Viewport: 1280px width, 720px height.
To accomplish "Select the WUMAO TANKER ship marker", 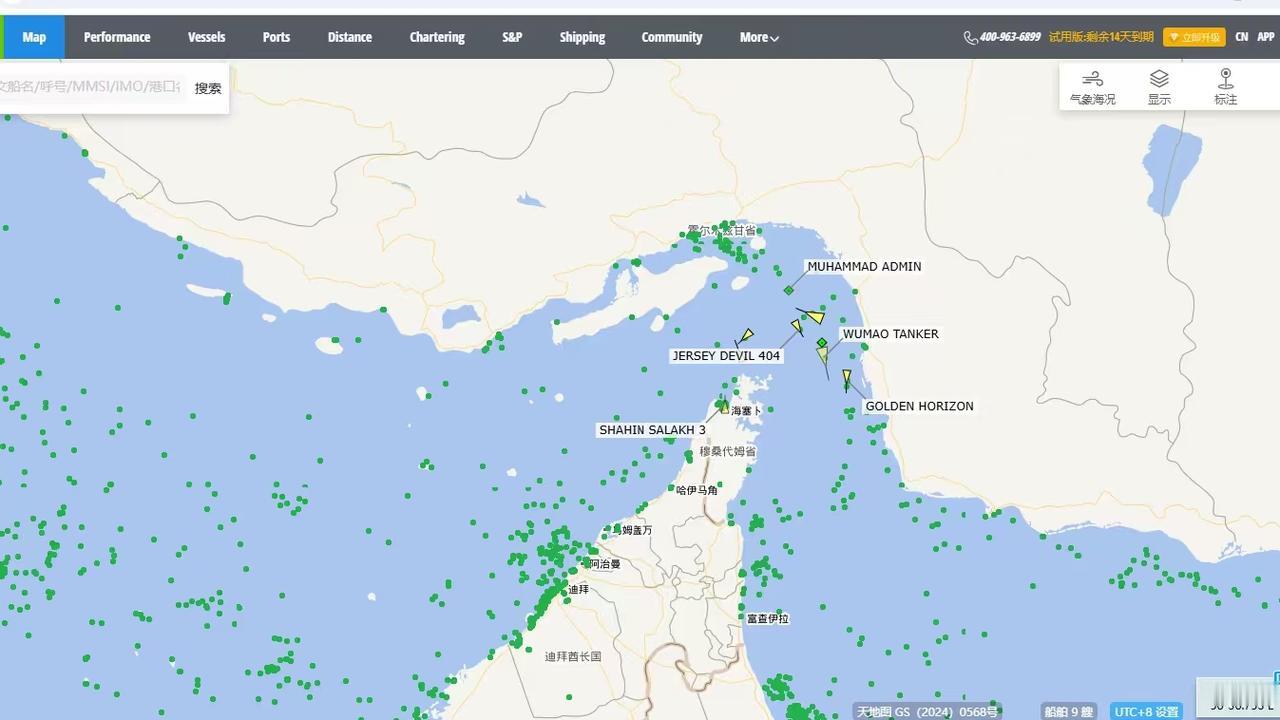I will [822, 355].
